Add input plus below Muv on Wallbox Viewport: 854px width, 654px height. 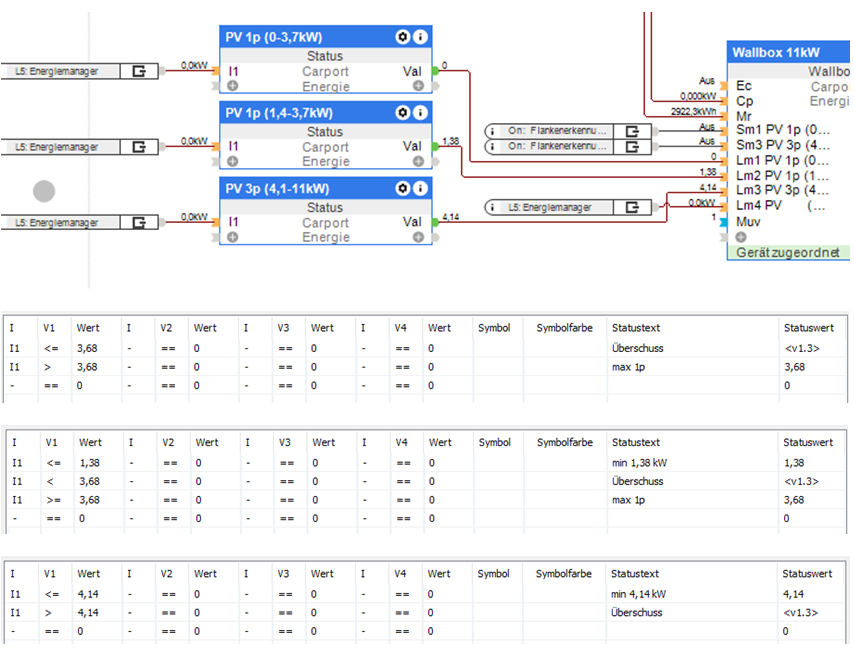point(741,237)
